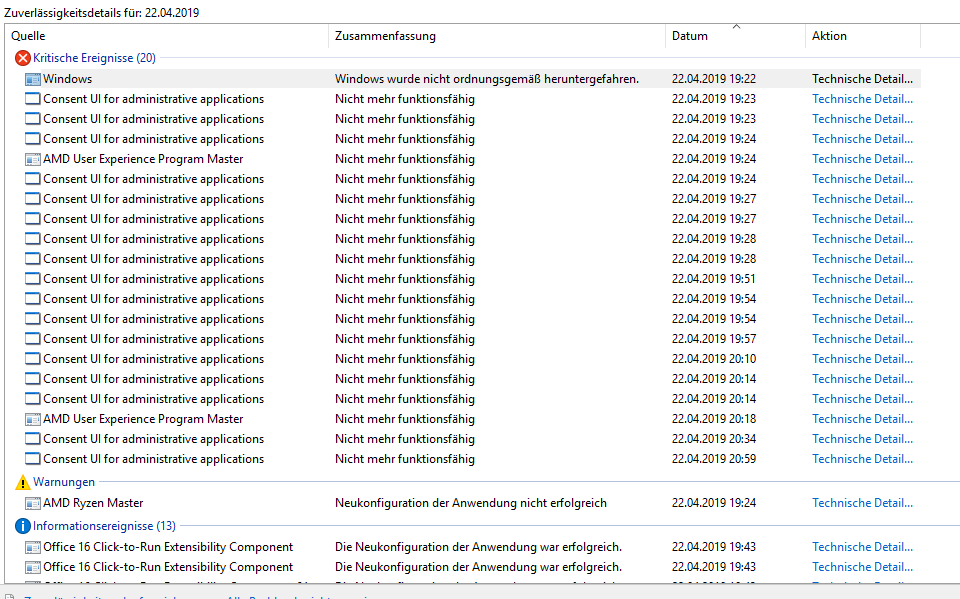Select Consent UI source text dated 20:59
960x599 pixels.
coord(154,459)
